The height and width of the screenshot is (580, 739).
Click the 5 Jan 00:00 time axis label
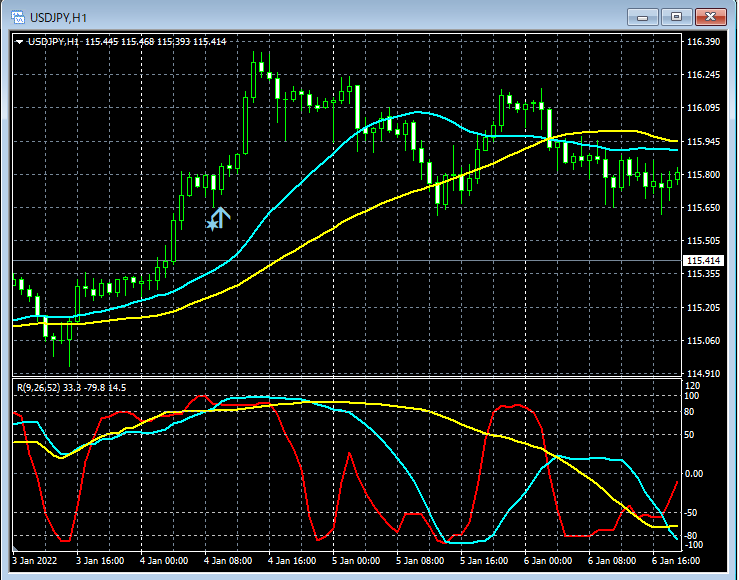(356, 561)
